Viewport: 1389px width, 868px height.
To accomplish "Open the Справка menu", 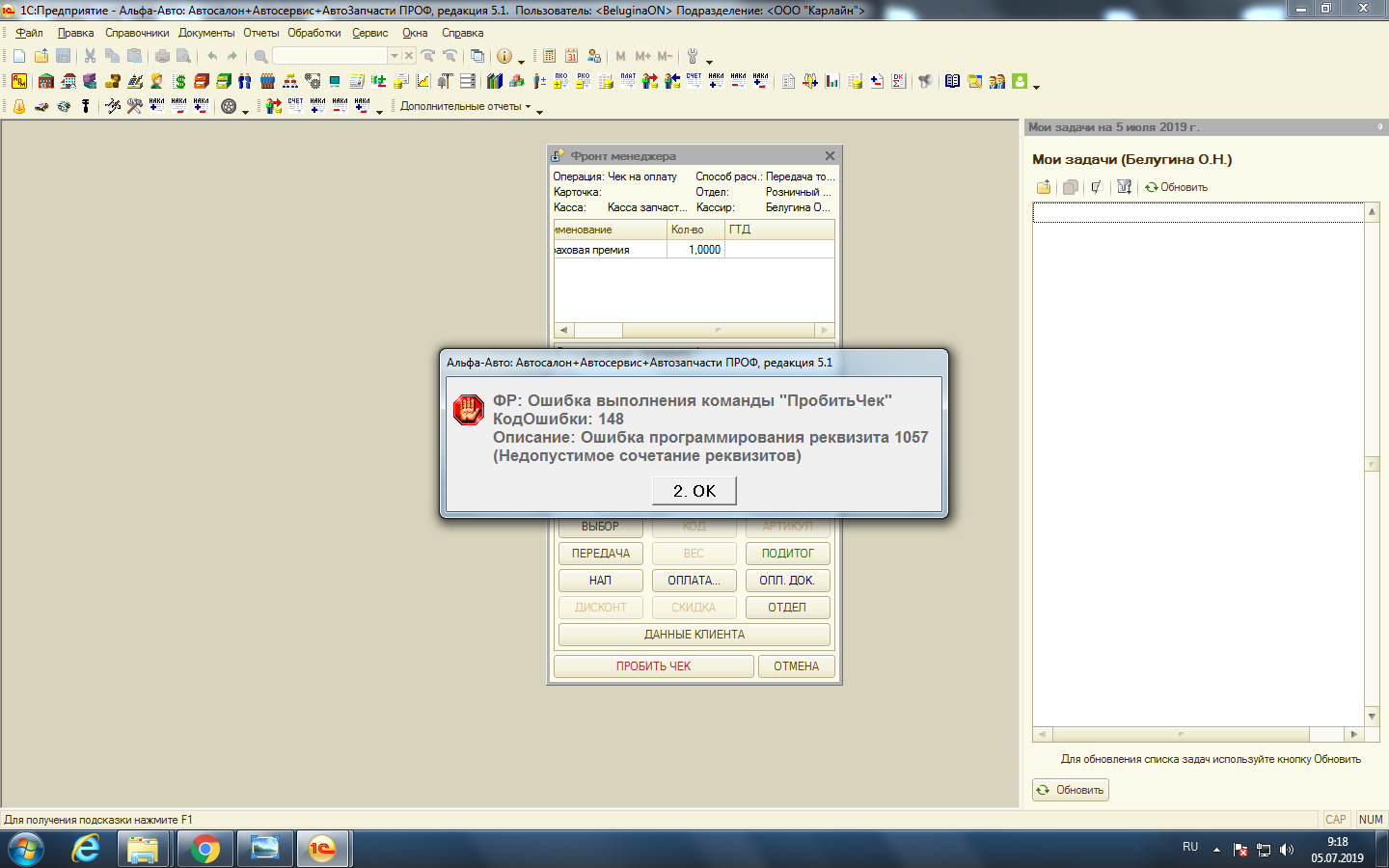I will click(463, 33).
